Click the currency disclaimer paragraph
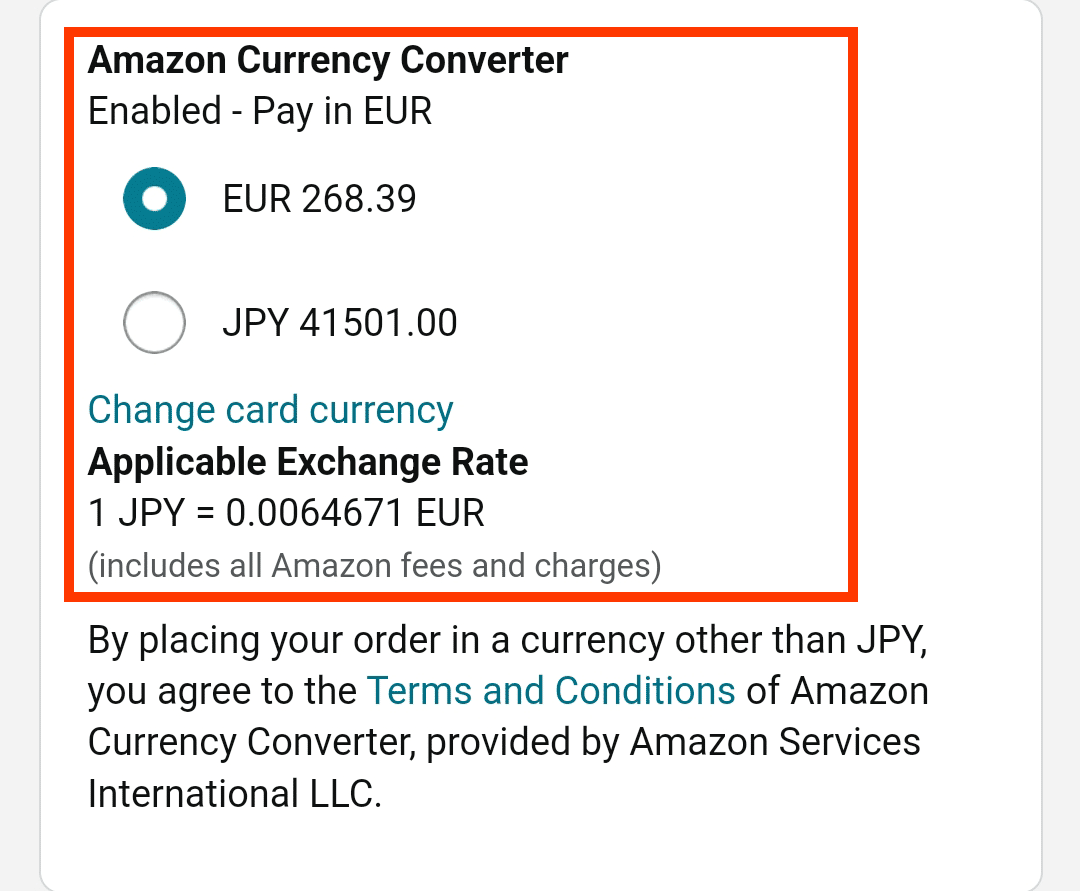Image resolution: width=1080 pixels, height=891 pixels. 509,716
